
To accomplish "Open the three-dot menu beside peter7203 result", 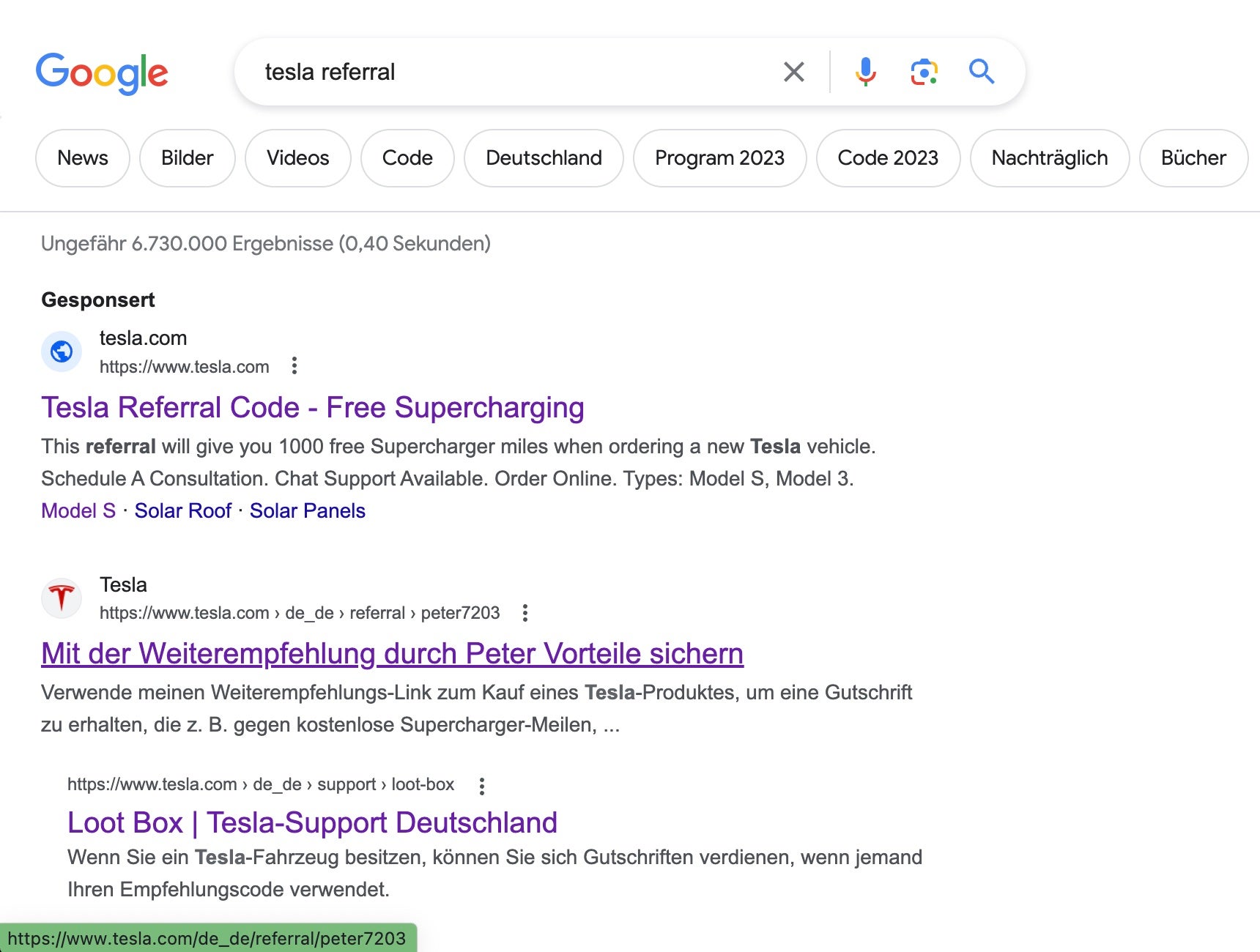I will 525,613.
